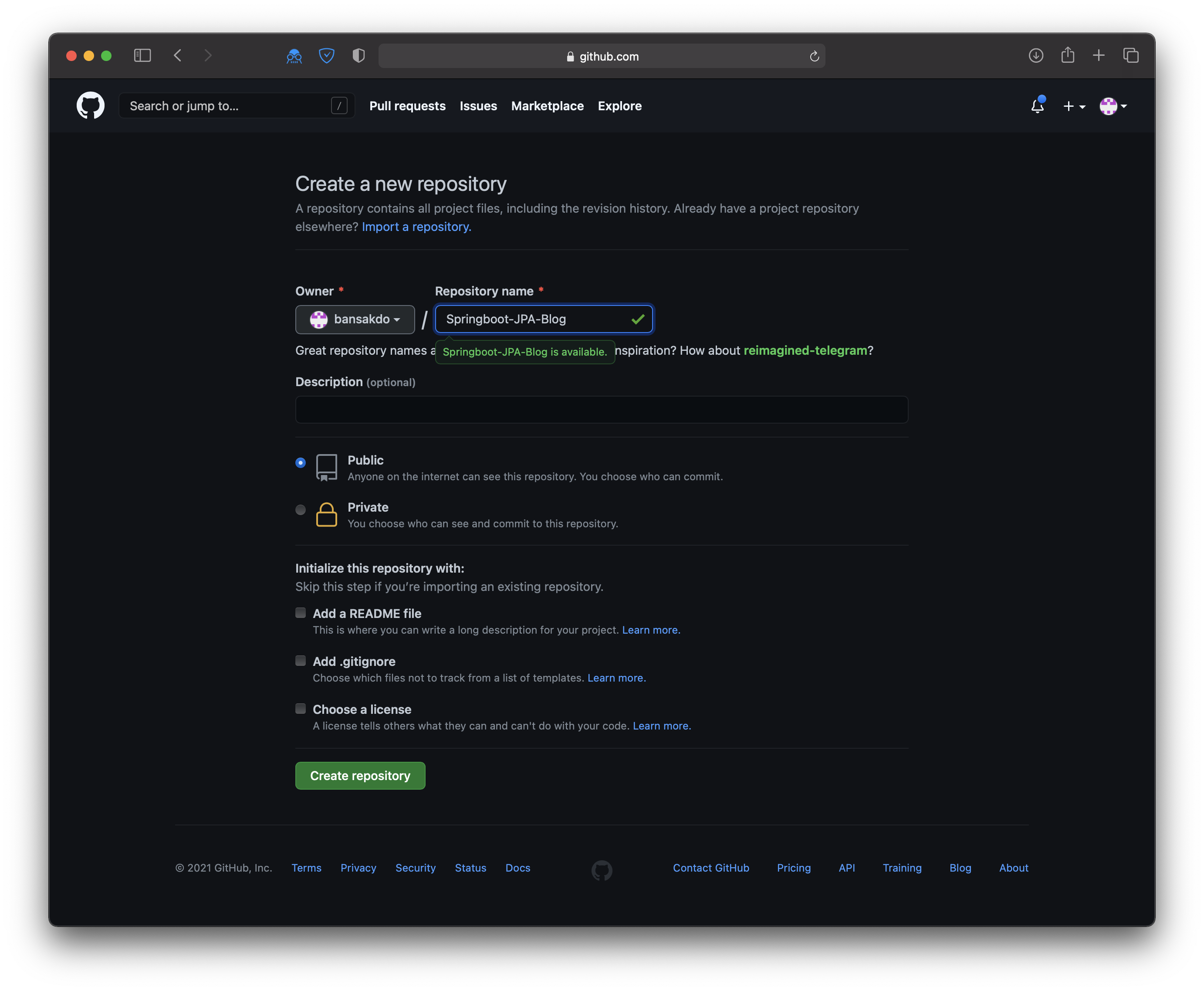Click the Create repository button

pos(360,776)
